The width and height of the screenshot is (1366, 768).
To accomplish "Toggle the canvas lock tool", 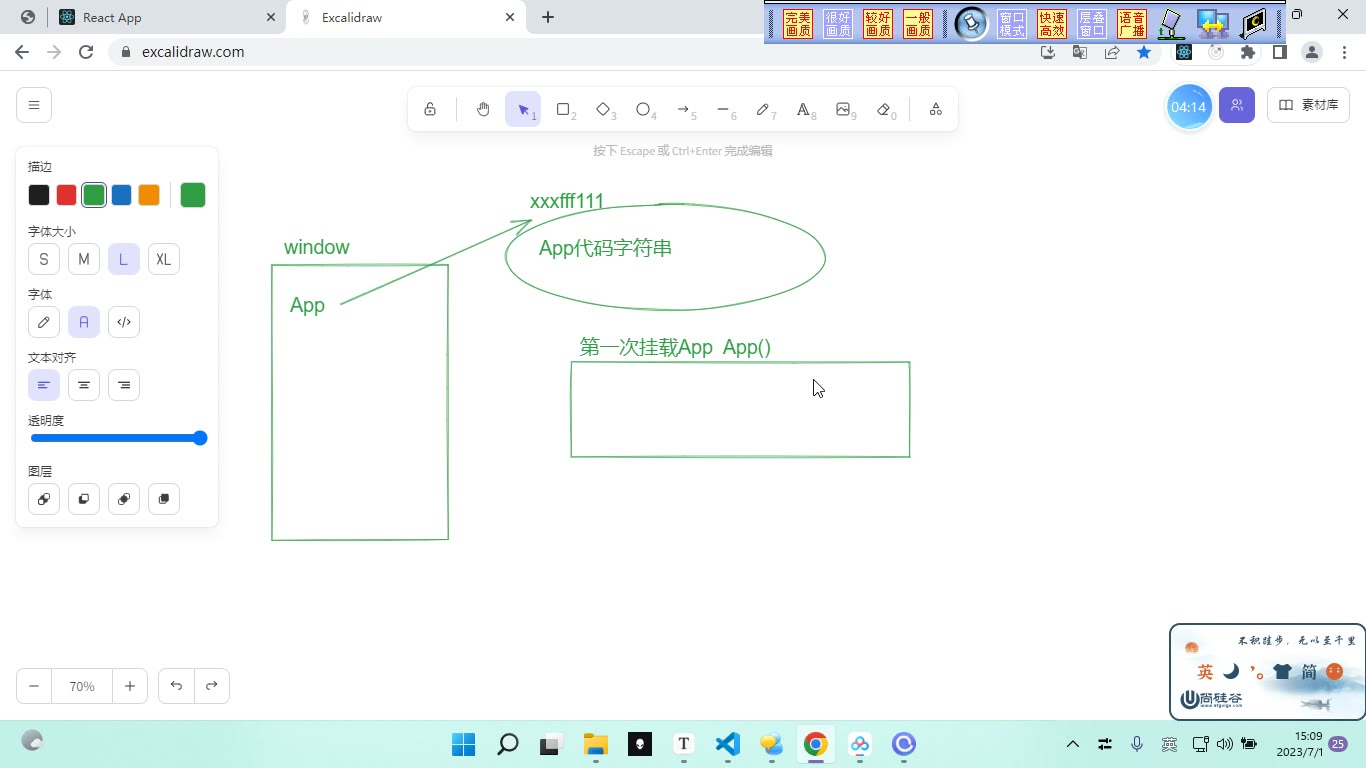I will pos(430,109).
